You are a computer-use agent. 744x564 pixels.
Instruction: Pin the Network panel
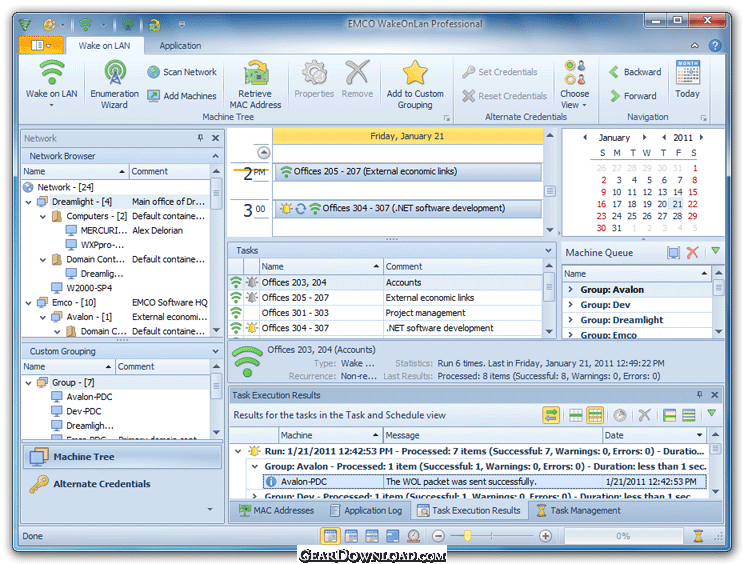click(x=200, y=138)
